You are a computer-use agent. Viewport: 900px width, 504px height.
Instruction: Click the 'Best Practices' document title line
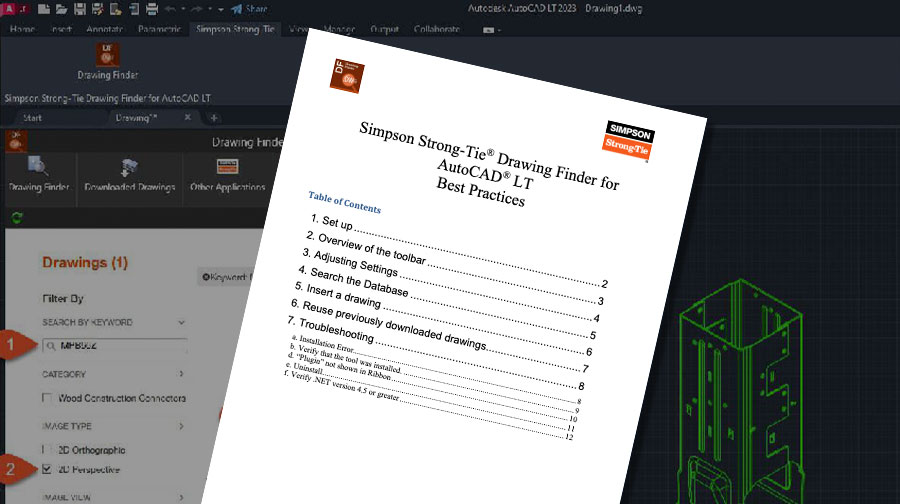pyautogui.click(x=480, y=192)
